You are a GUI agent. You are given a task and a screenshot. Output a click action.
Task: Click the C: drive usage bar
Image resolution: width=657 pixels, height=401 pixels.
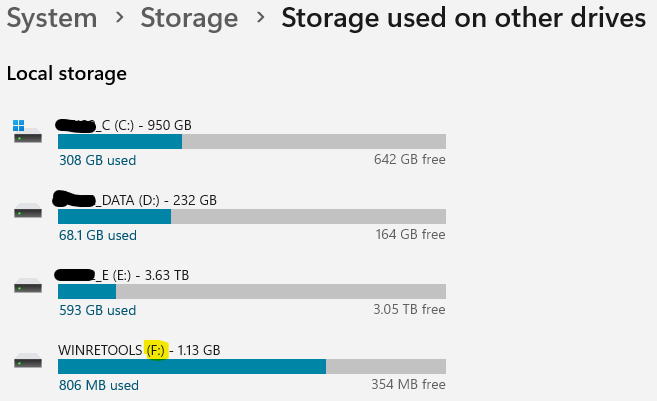(x=252, y=142)
